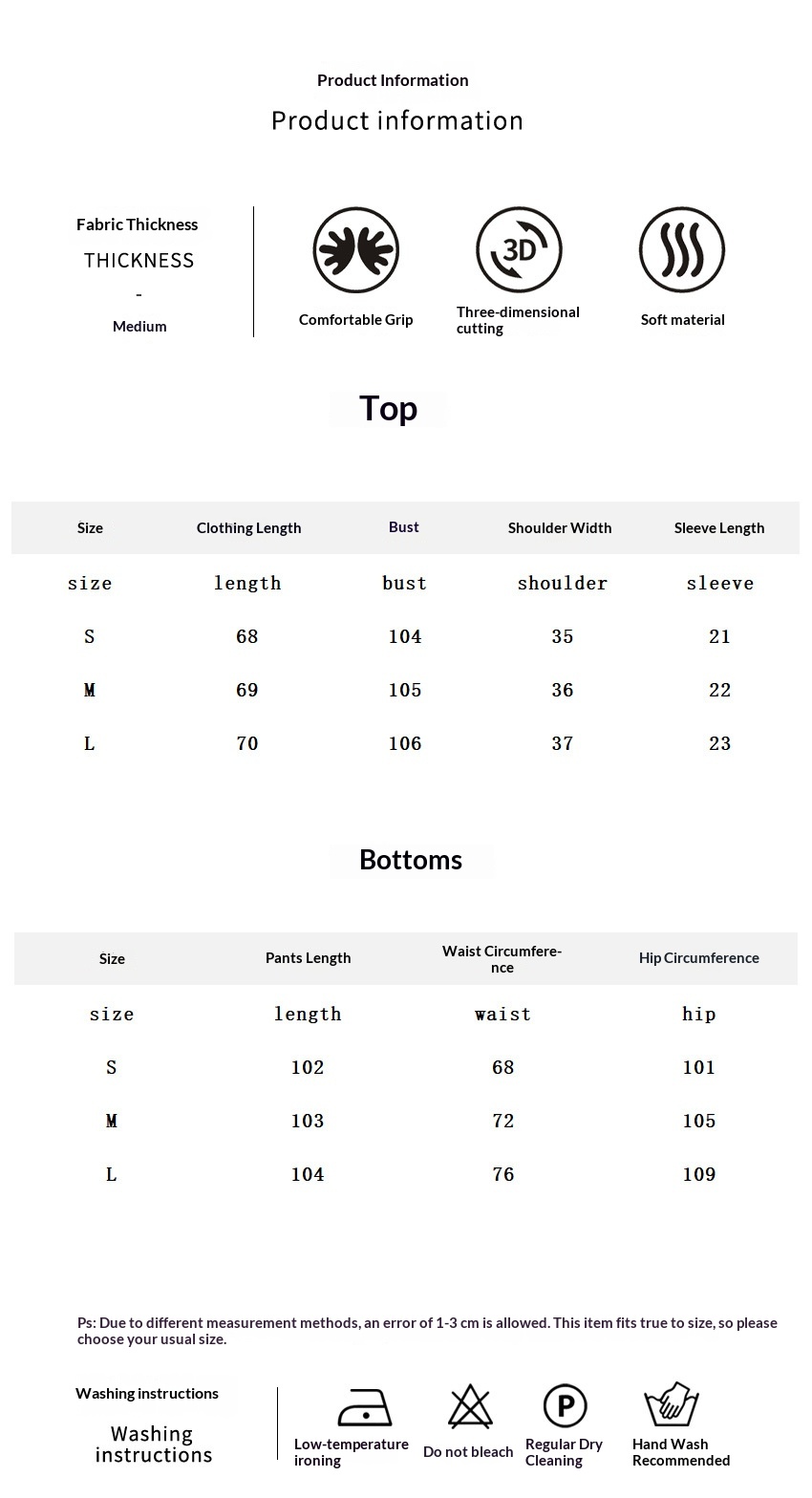The width and height of the screenshot is (812, 1498).
Task: Click the Pants Length column header
Action: click(309, 958)
